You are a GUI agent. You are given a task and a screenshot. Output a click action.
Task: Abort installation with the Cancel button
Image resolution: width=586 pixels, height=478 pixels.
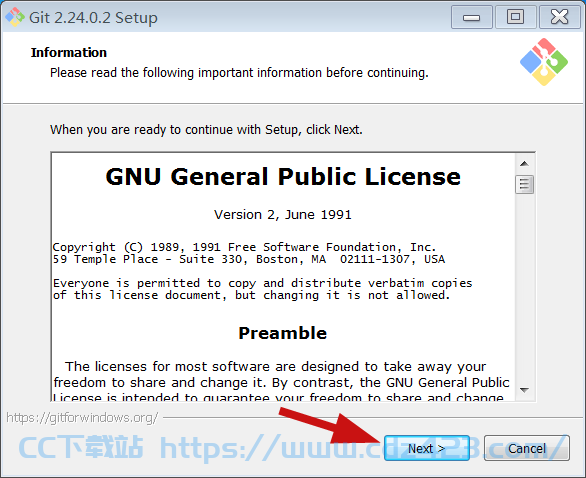tap(527, 448)
